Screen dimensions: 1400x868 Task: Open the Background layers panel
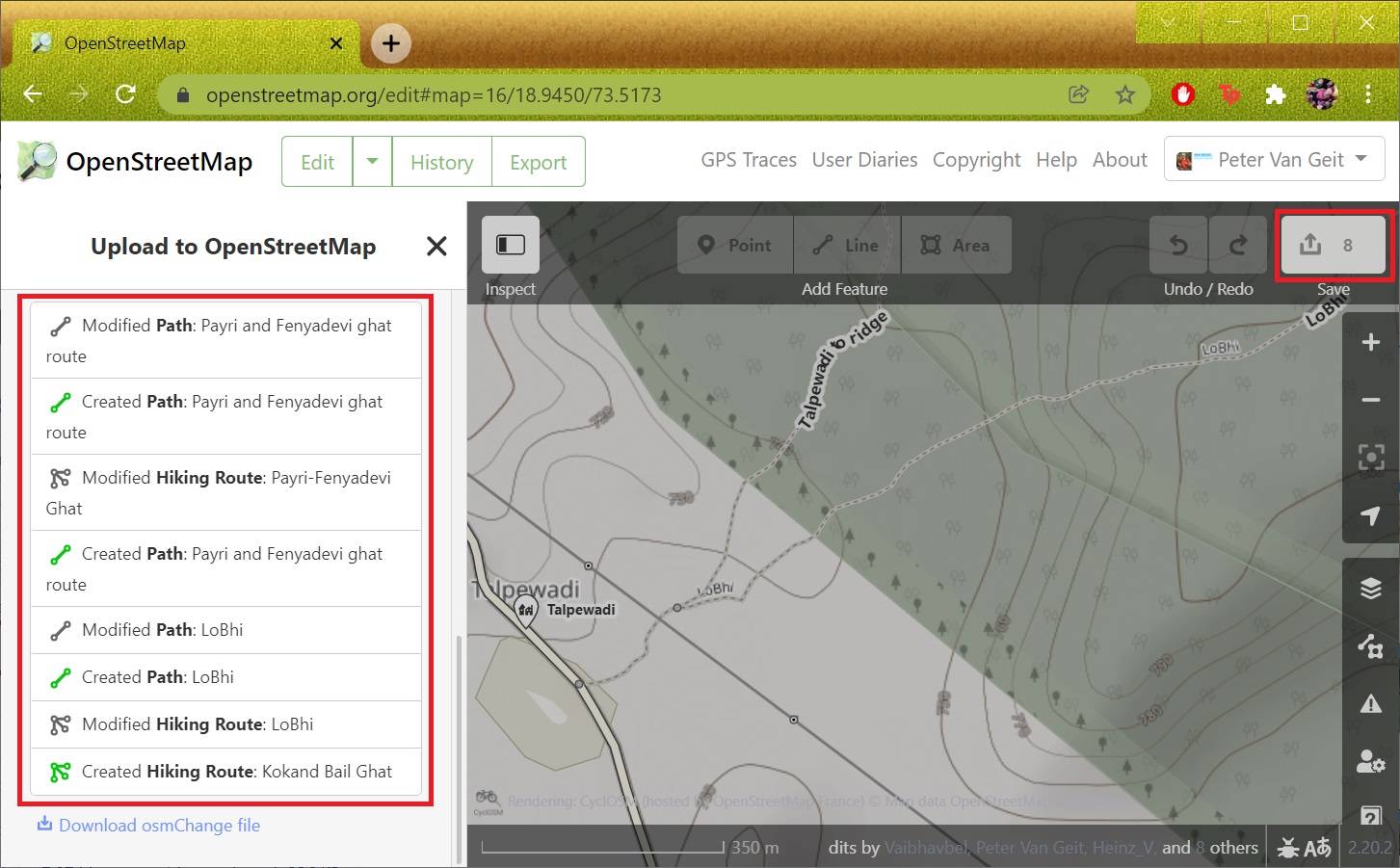click(1370, 588)
